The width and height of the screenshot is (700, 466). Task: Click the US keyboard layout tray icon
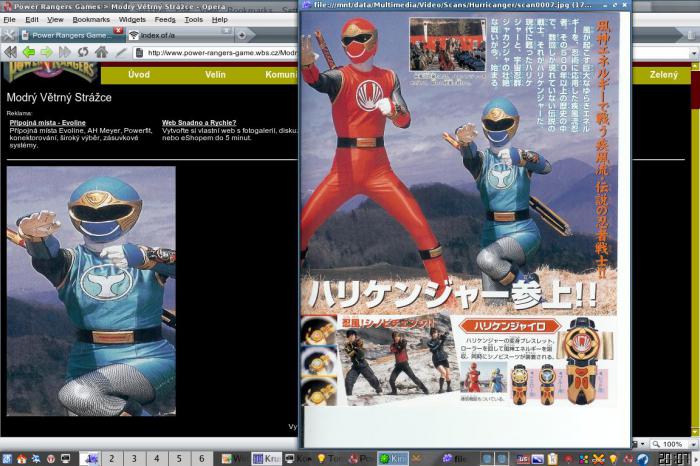coord(523,458)
